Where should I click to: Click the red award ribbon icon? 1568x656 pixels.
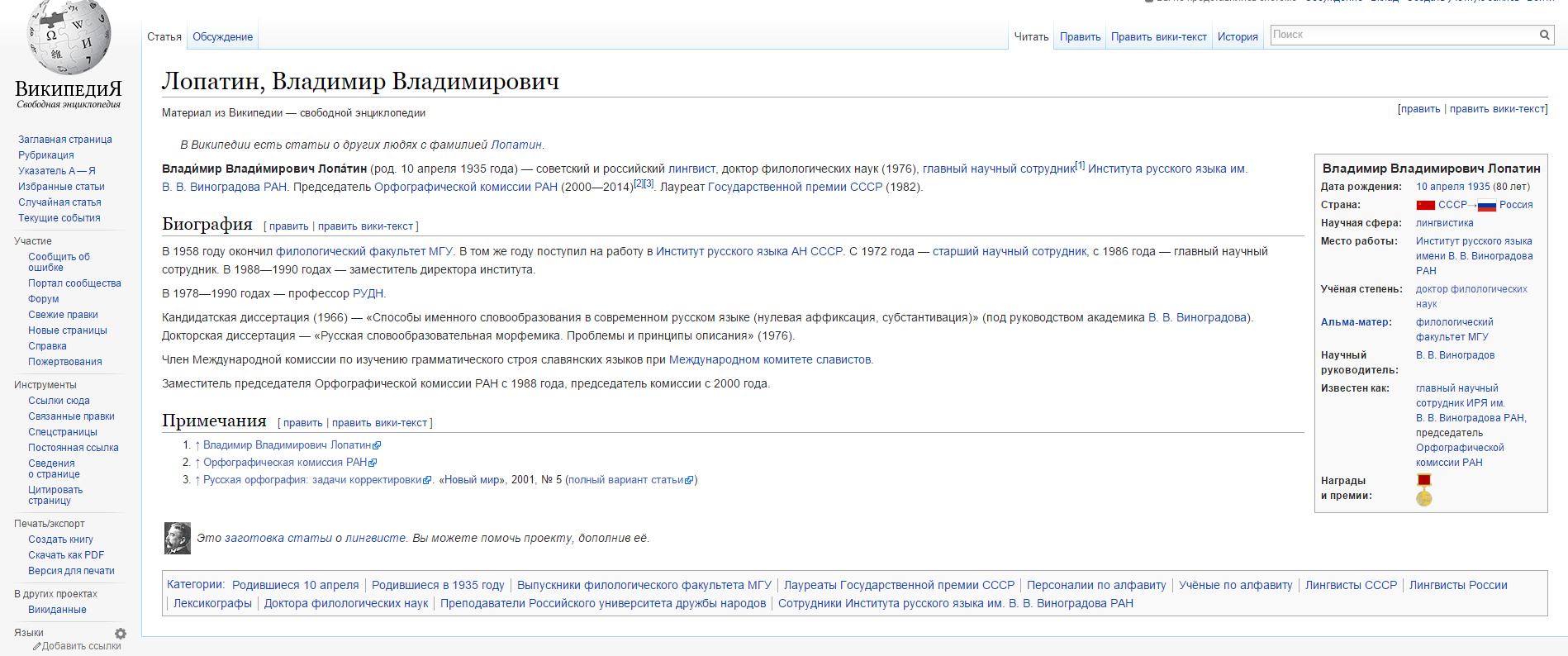(1423, 480)
